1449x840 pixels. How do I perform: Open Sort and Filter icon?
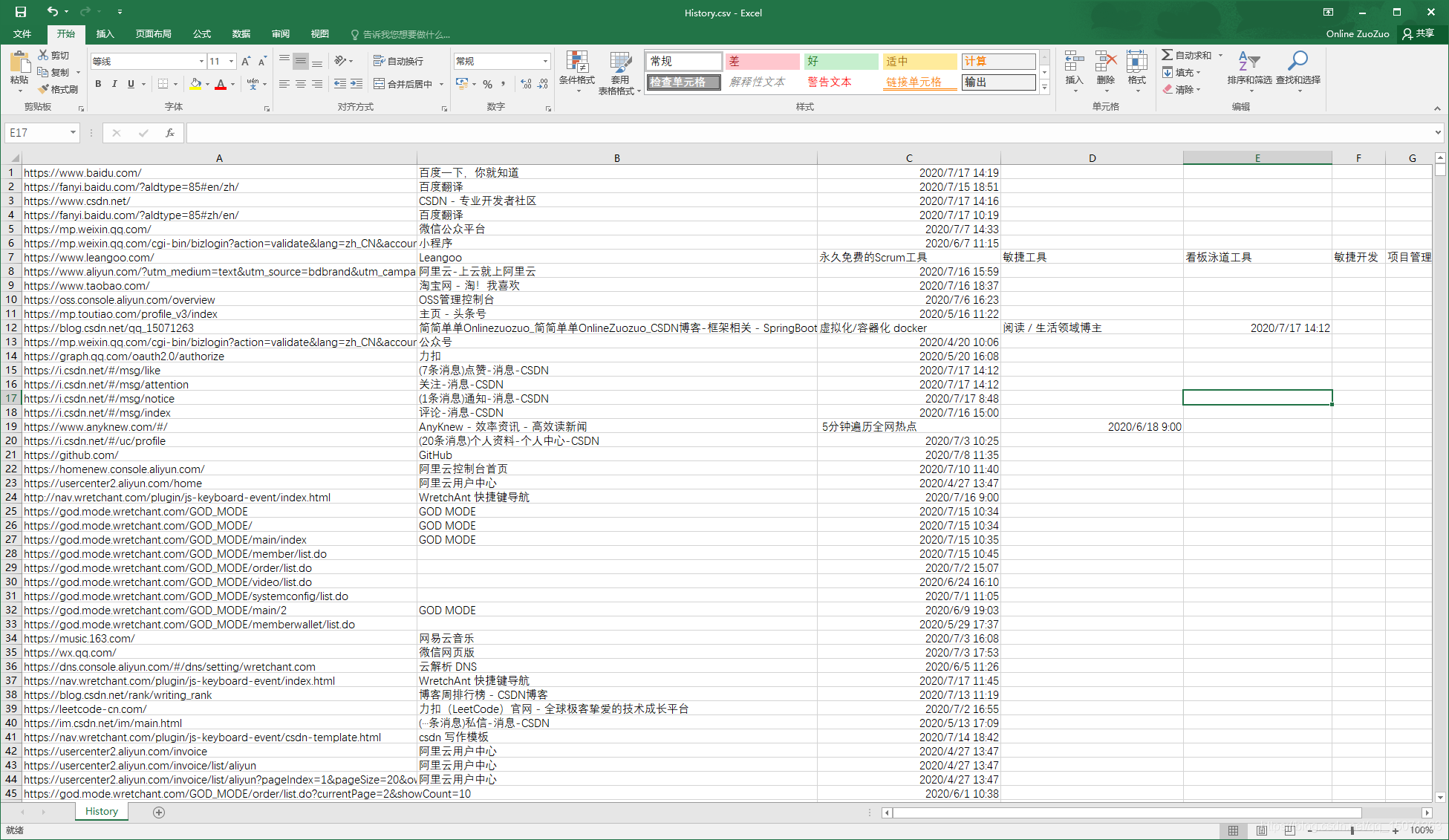click(x=1249, y=62)
